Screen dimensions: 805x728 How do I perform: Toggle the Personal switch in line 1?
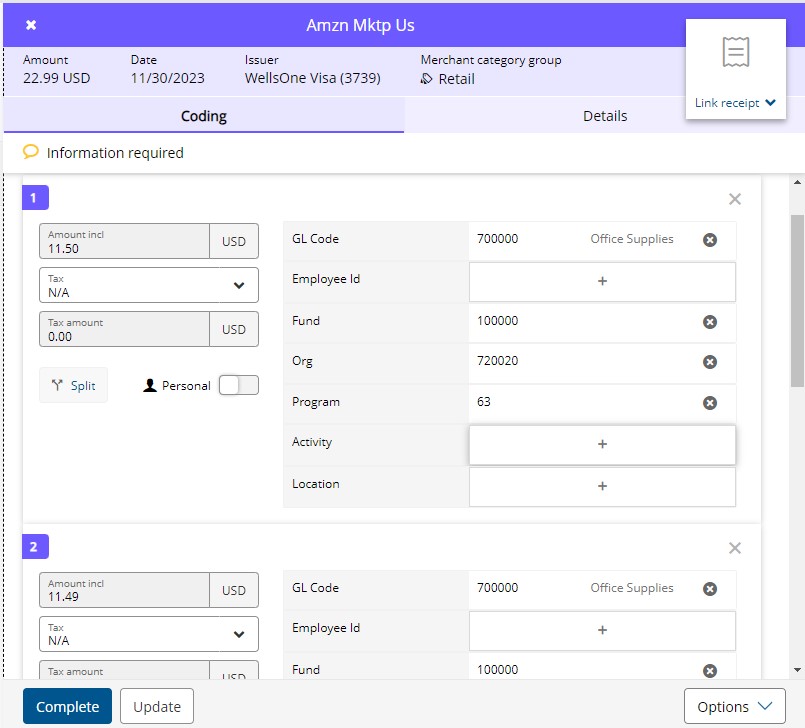click(238, 385)
